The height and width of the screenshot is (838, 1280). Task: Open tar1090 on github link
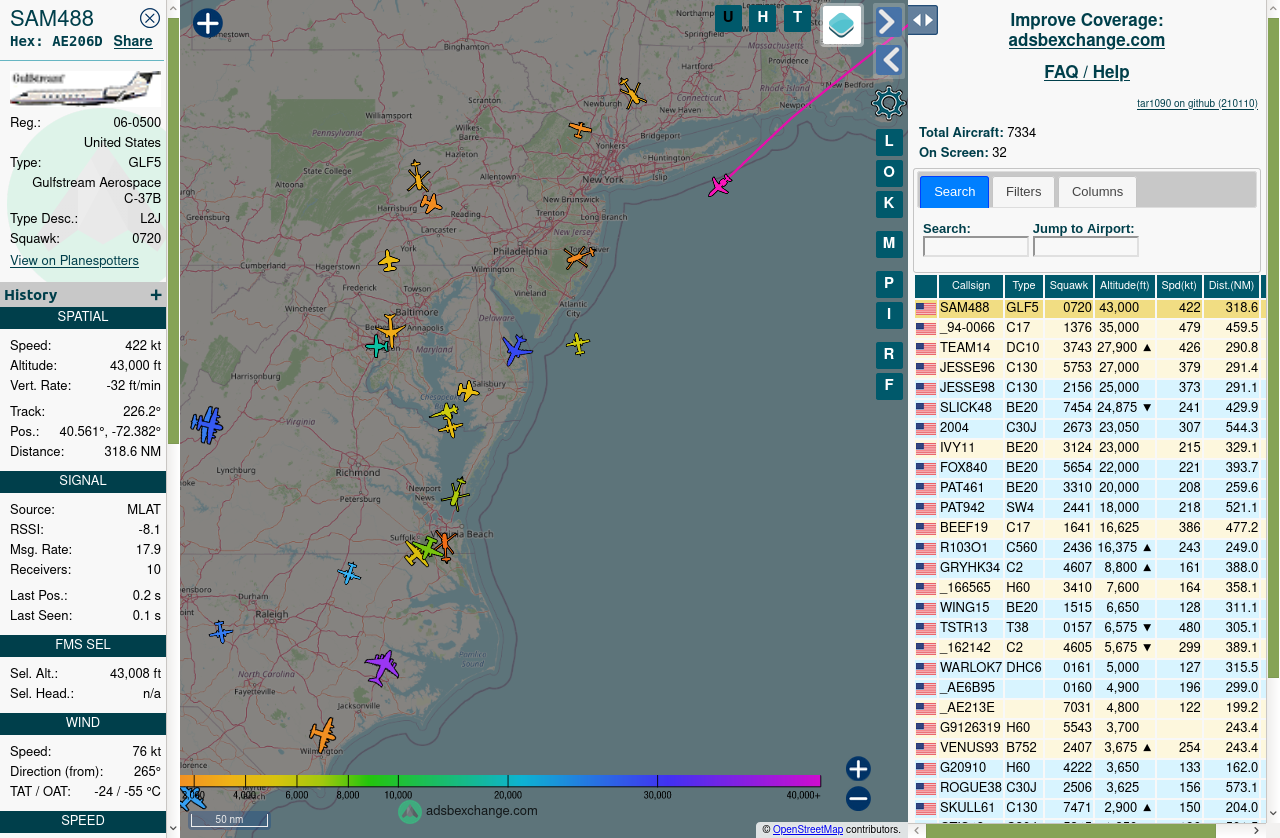coord(1197,103)
